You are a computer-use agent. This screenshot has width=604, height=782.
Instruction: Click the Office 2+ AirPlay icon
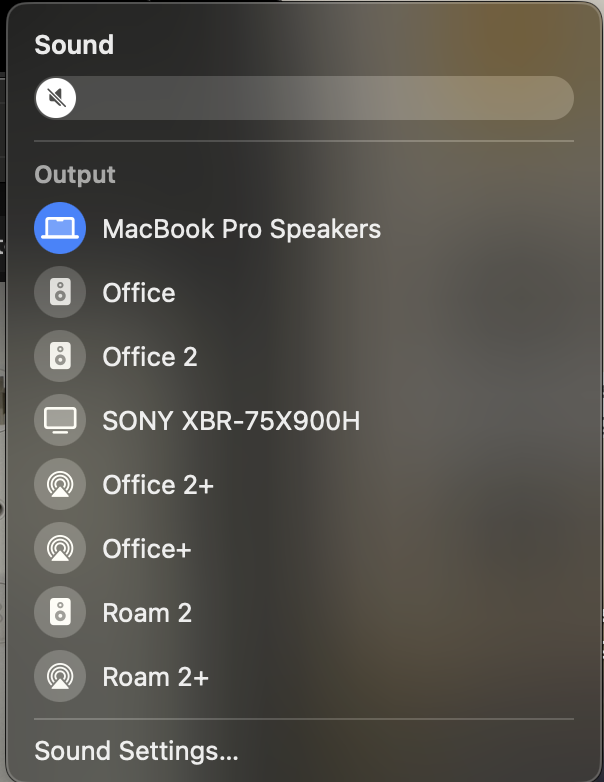pos(60,484)
